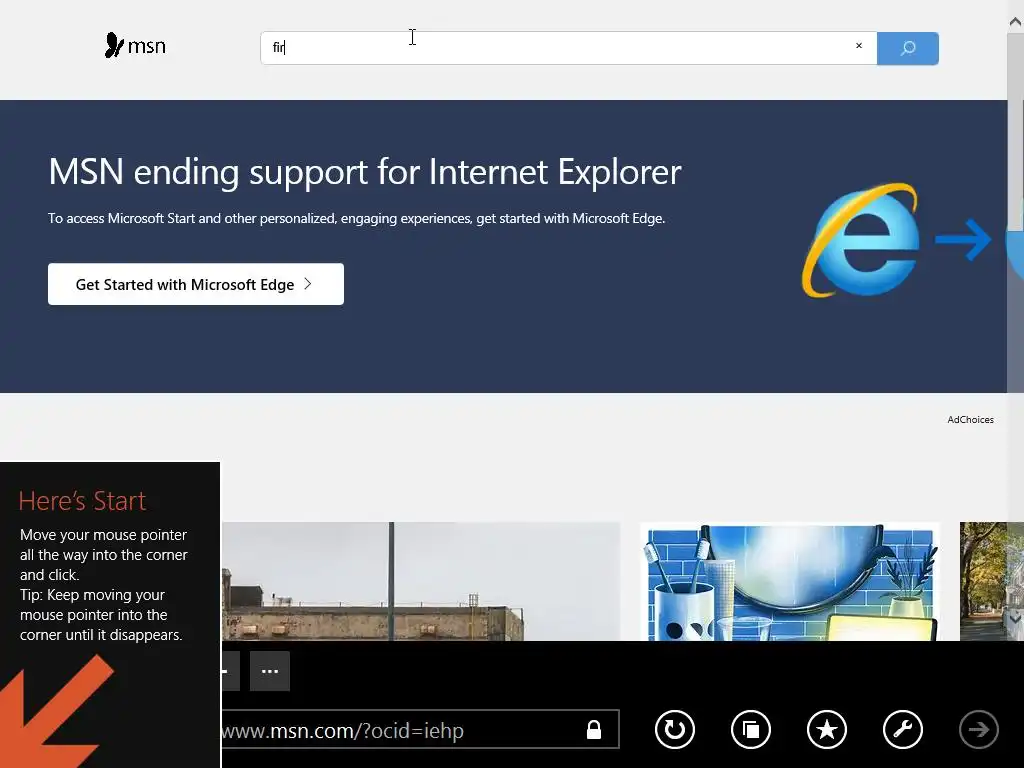Click the MSN butterfly logo
This screenshot has height=768, width=1024.
(x=135, y=46)
